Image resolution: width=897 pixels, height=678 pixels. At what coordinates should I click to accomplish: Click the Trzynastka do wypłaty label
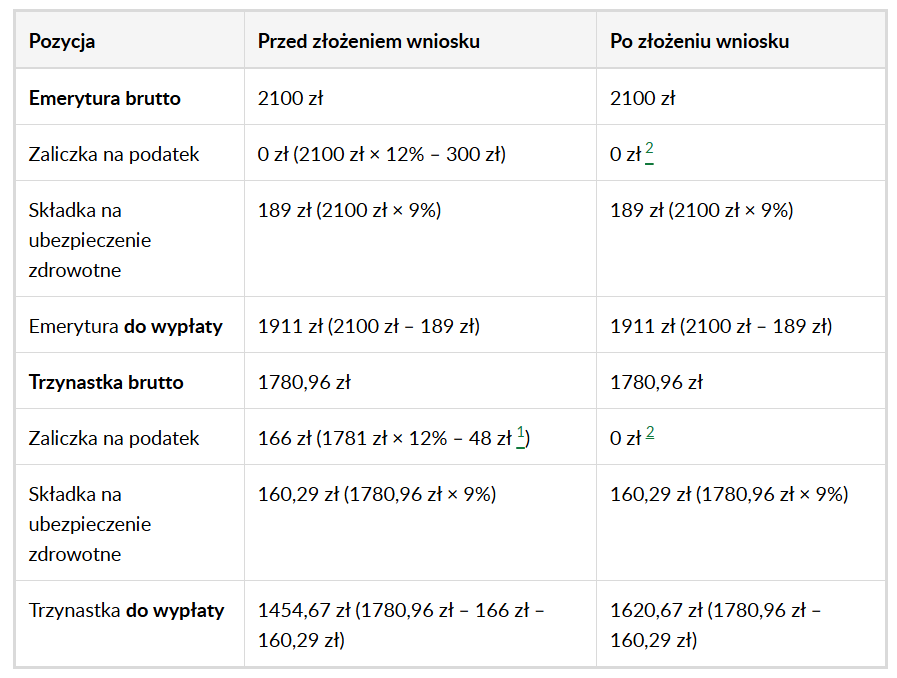126,610
